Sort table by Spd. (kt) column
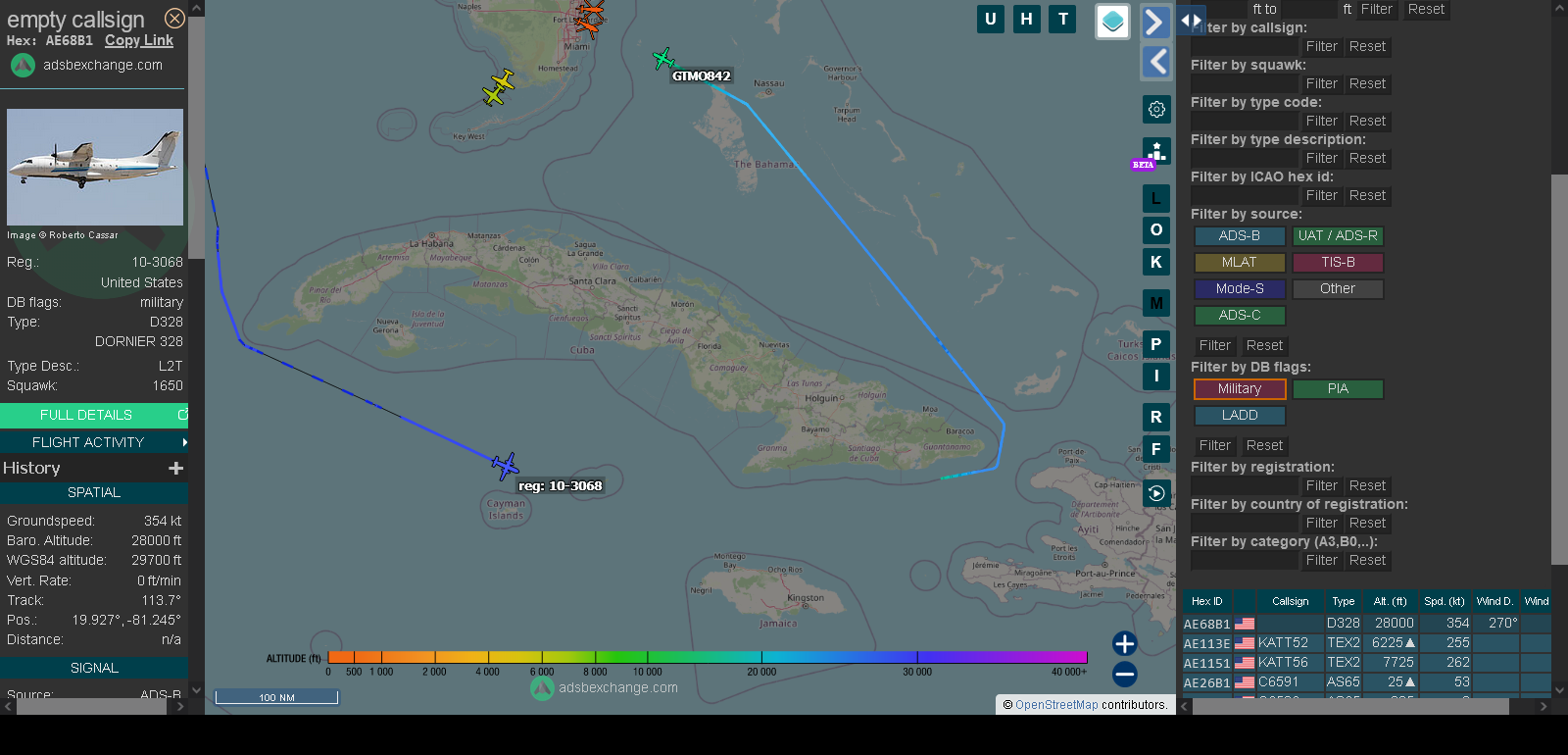 tap(1445, 601)
